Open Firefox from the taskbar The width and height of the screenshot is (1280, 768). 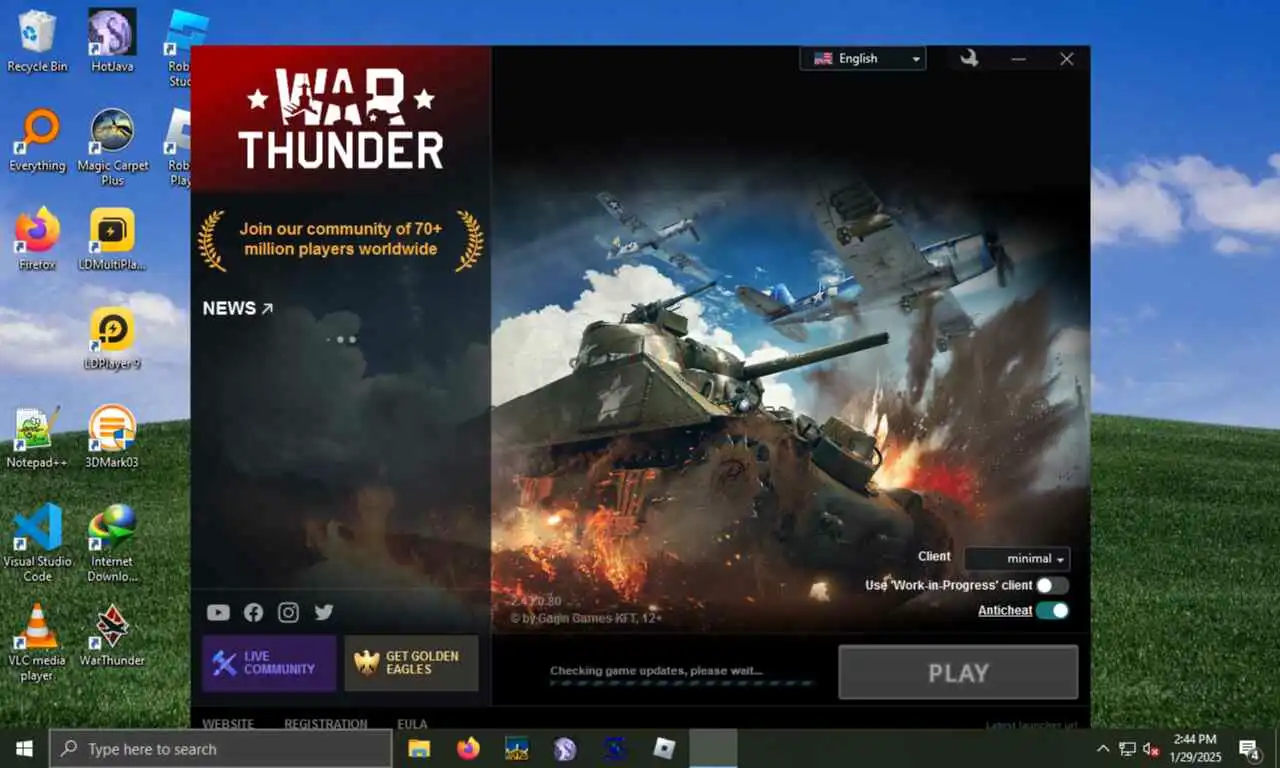(468, 748)
